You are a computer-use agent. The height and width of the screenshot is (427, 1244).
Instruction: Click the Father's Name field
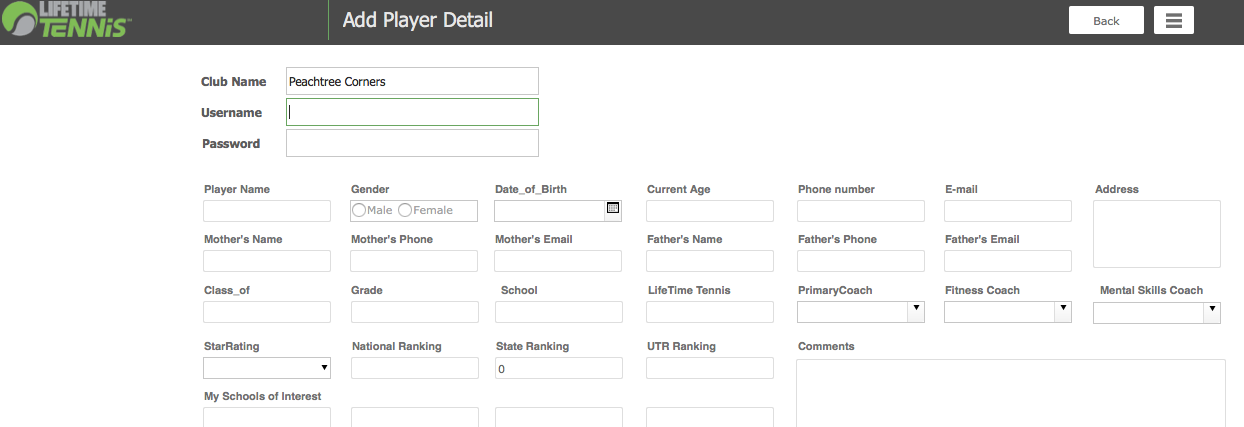pos(710,261)
